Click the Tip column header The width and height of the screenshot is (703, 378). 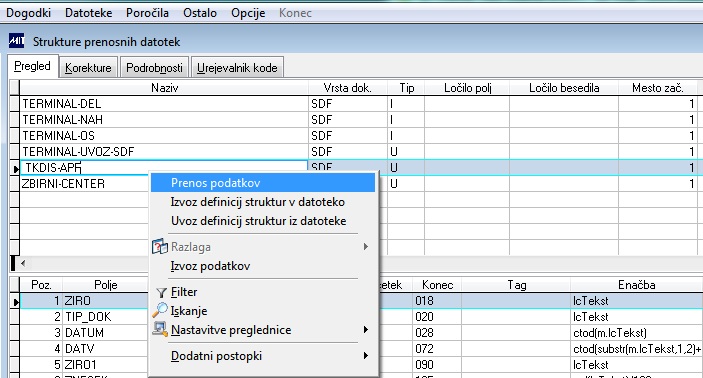point(406,88)
